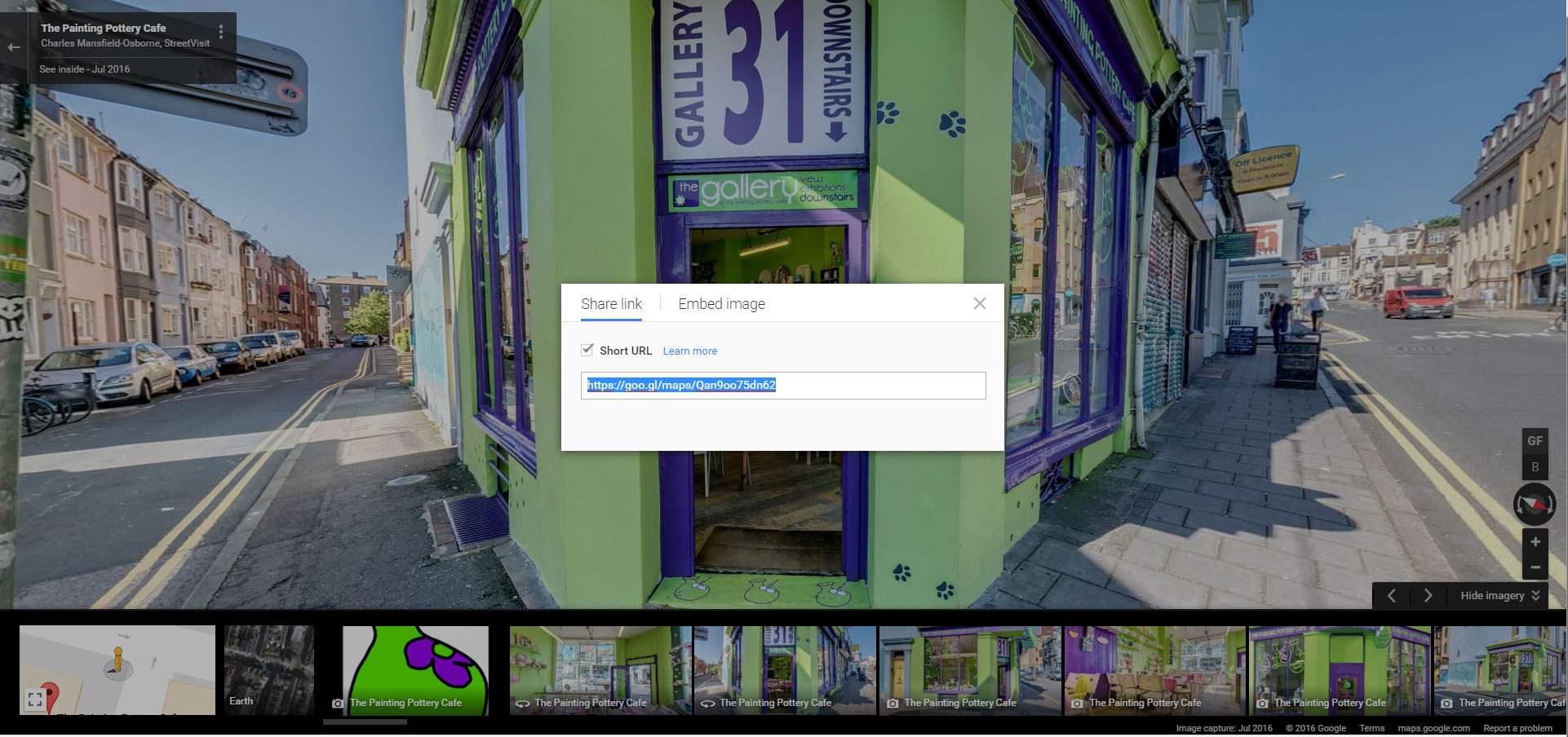
Task: Click Report a problem in the footer
Action: tap(1517, 728)
